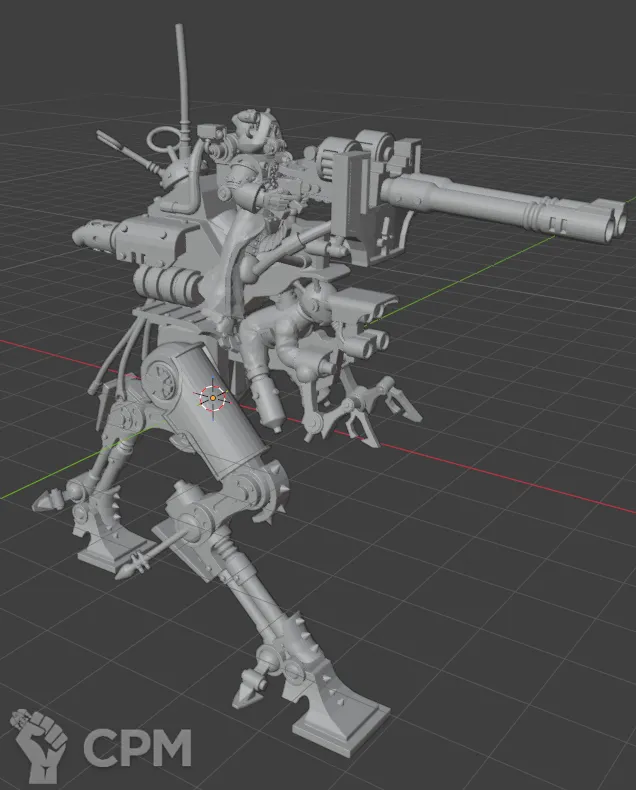Image resolution: width=636 pixels, height=790 pixels.
Task: Click the 3D cursor on the leg armor
Action: 213,398
